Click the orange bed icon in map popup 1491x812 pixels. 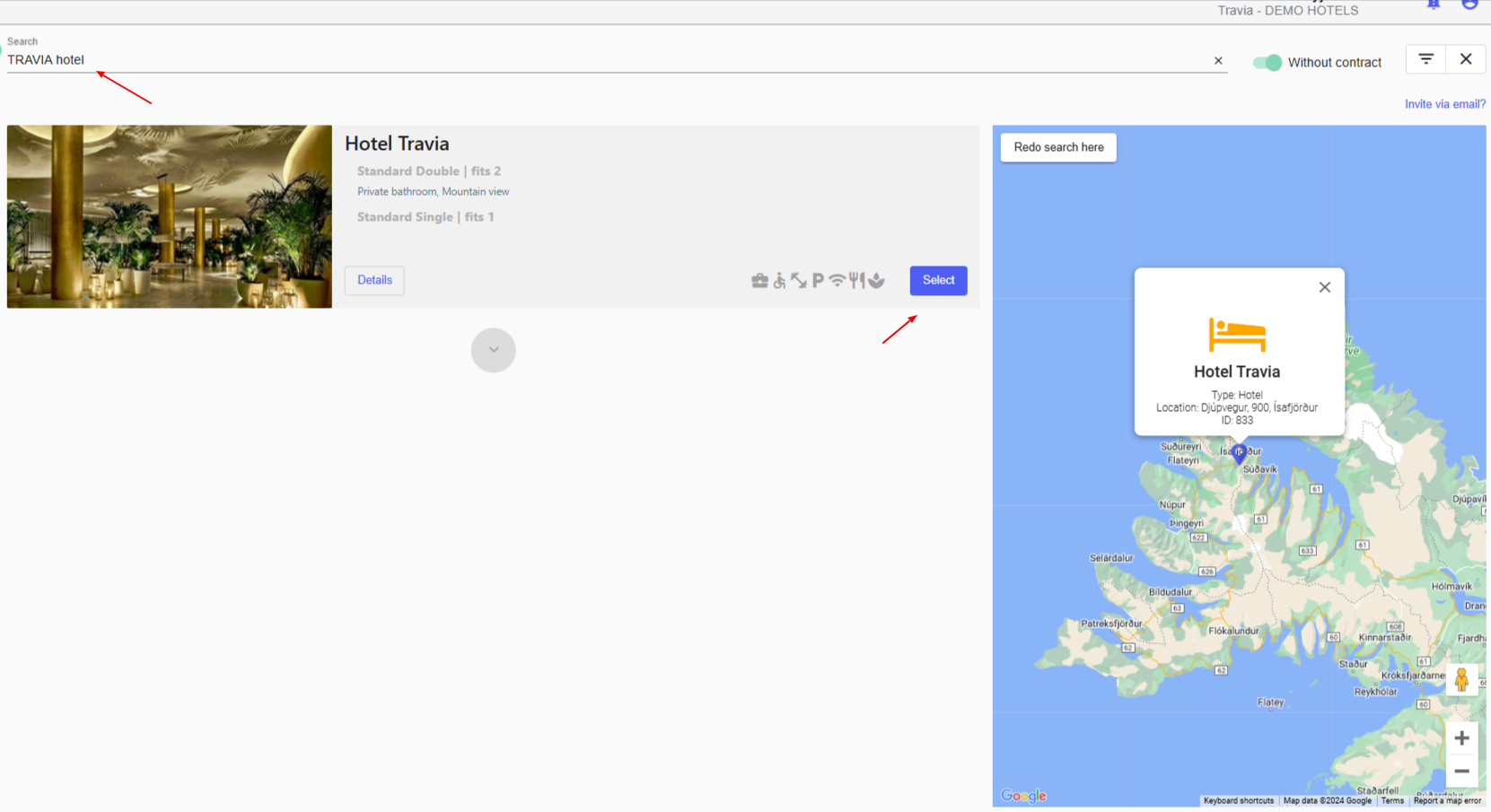[1237, 335]
